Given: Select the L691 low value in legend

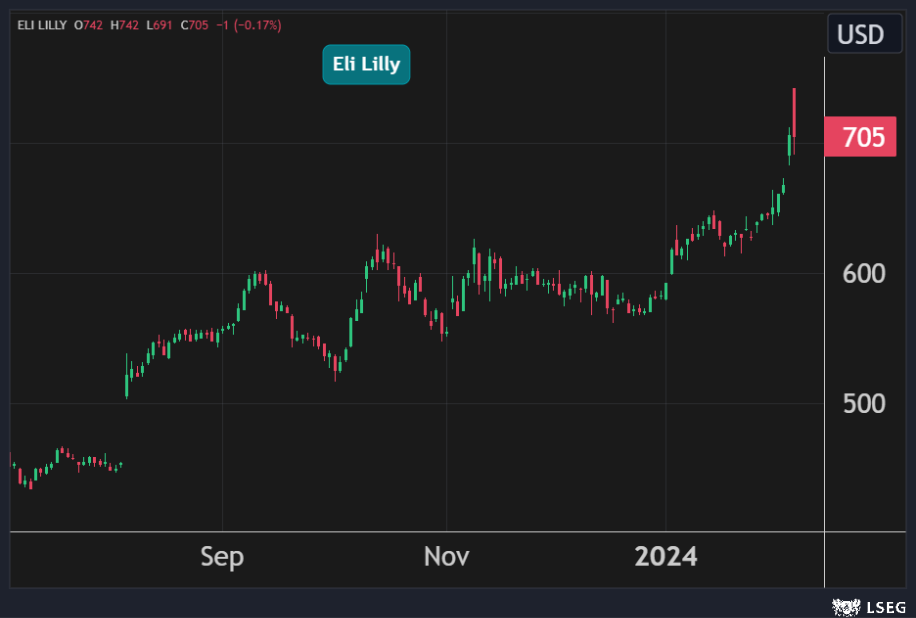Looking at the screenshot, I should coord(160,25).
